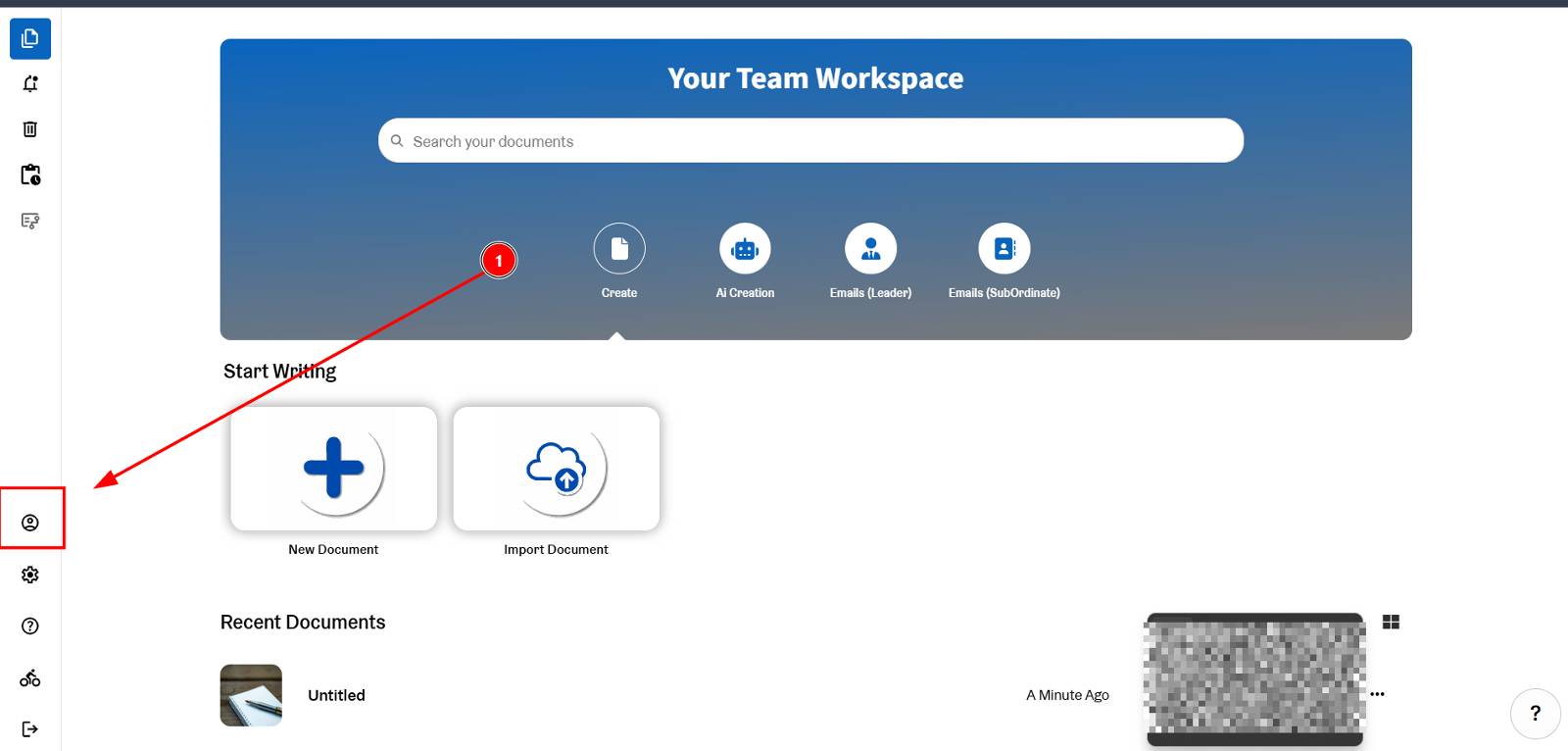Click the Import Document cloud card
This screenshot has width=1568, height=751.
(556, 469)
